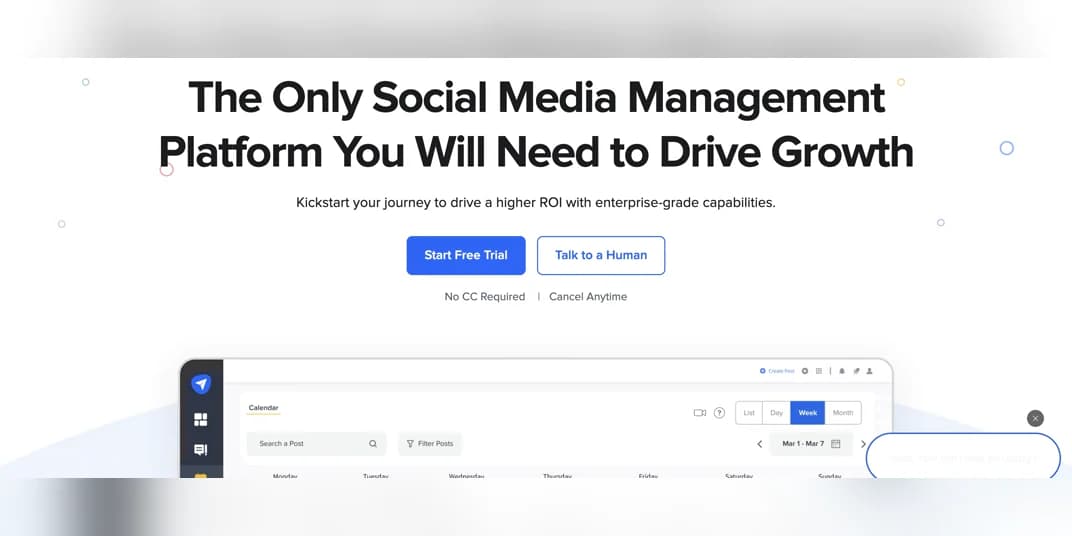1072x536 pixels.
Task: Go to previous week with the left chevron
Action: tap(760, 444)
